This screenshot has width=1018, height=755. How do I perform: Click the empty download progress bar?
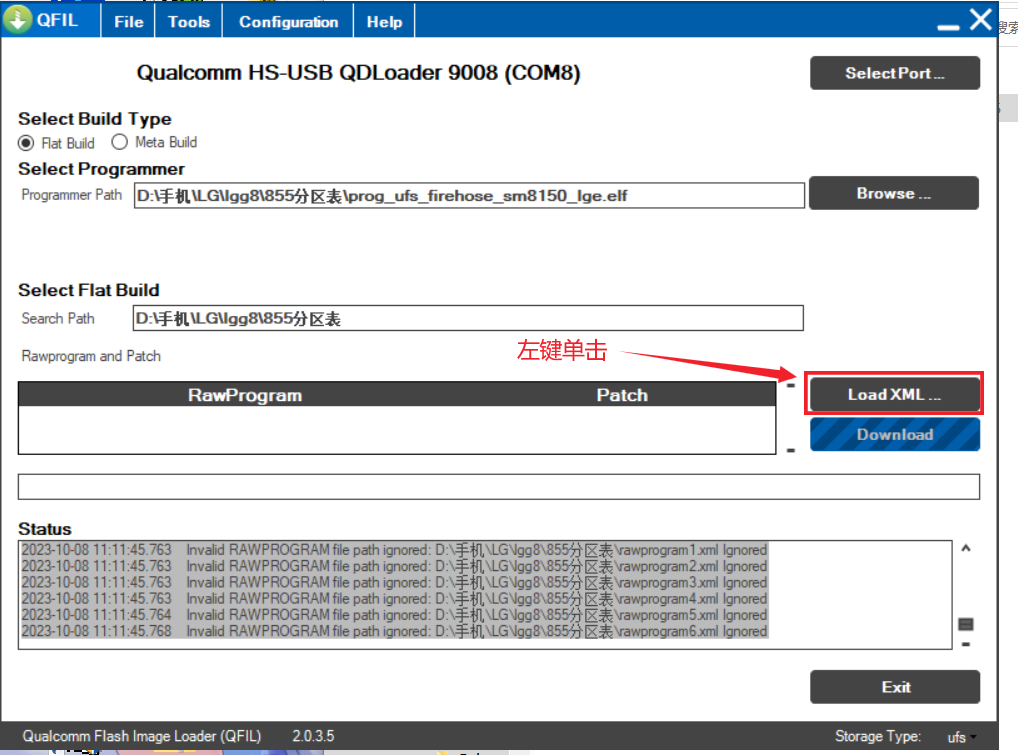498,487
